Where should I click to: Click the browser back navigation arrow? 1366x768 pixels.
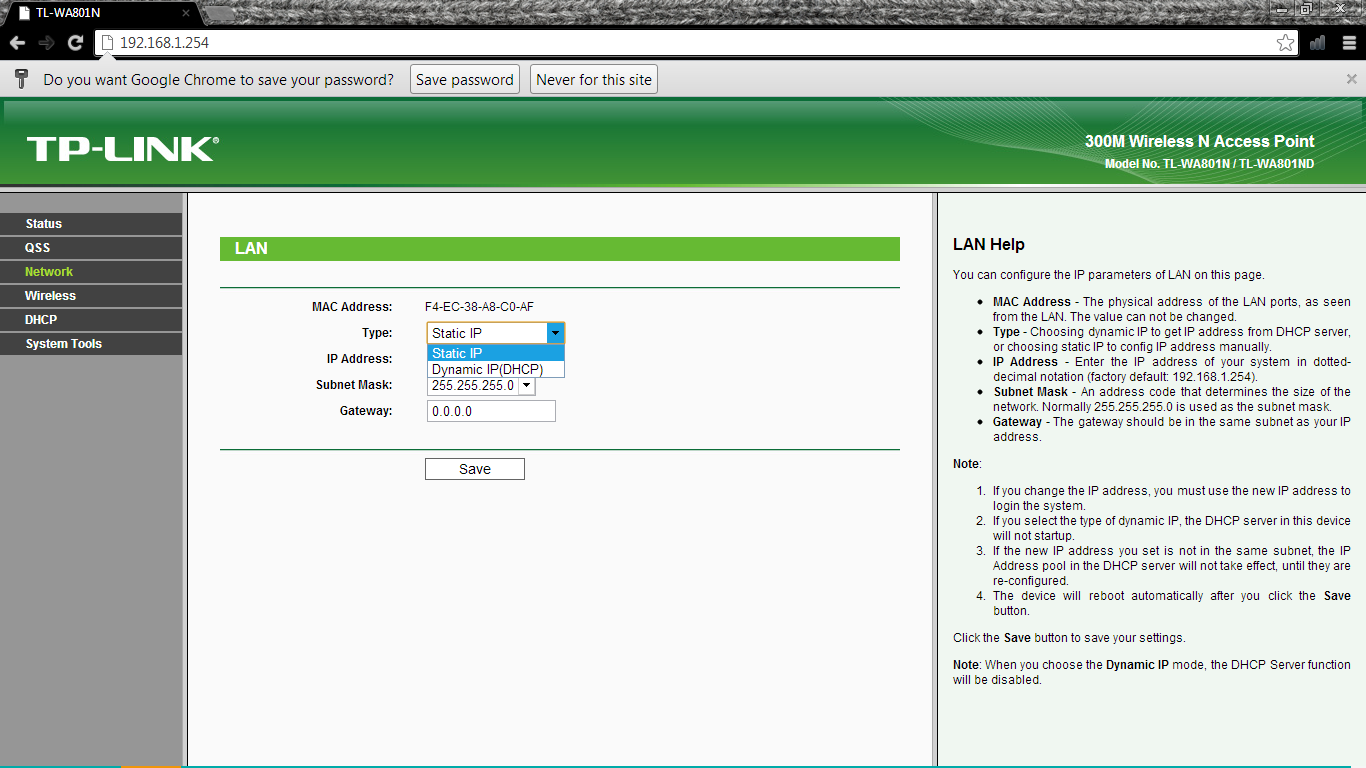(x=16, y=43)
